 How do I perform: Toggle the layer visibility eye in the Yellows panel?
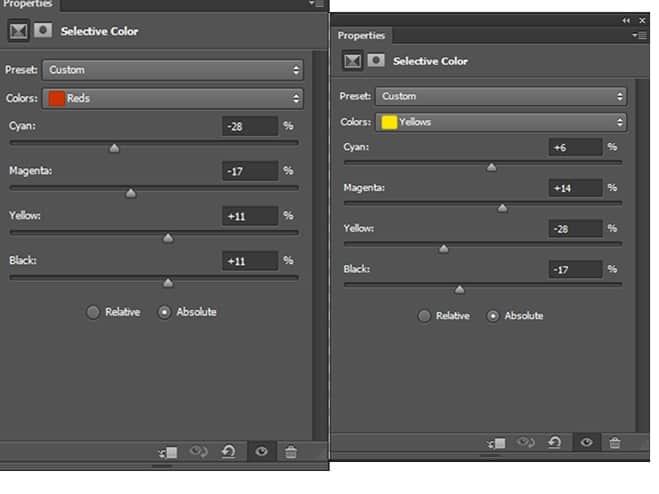click(x=586, y=442)
